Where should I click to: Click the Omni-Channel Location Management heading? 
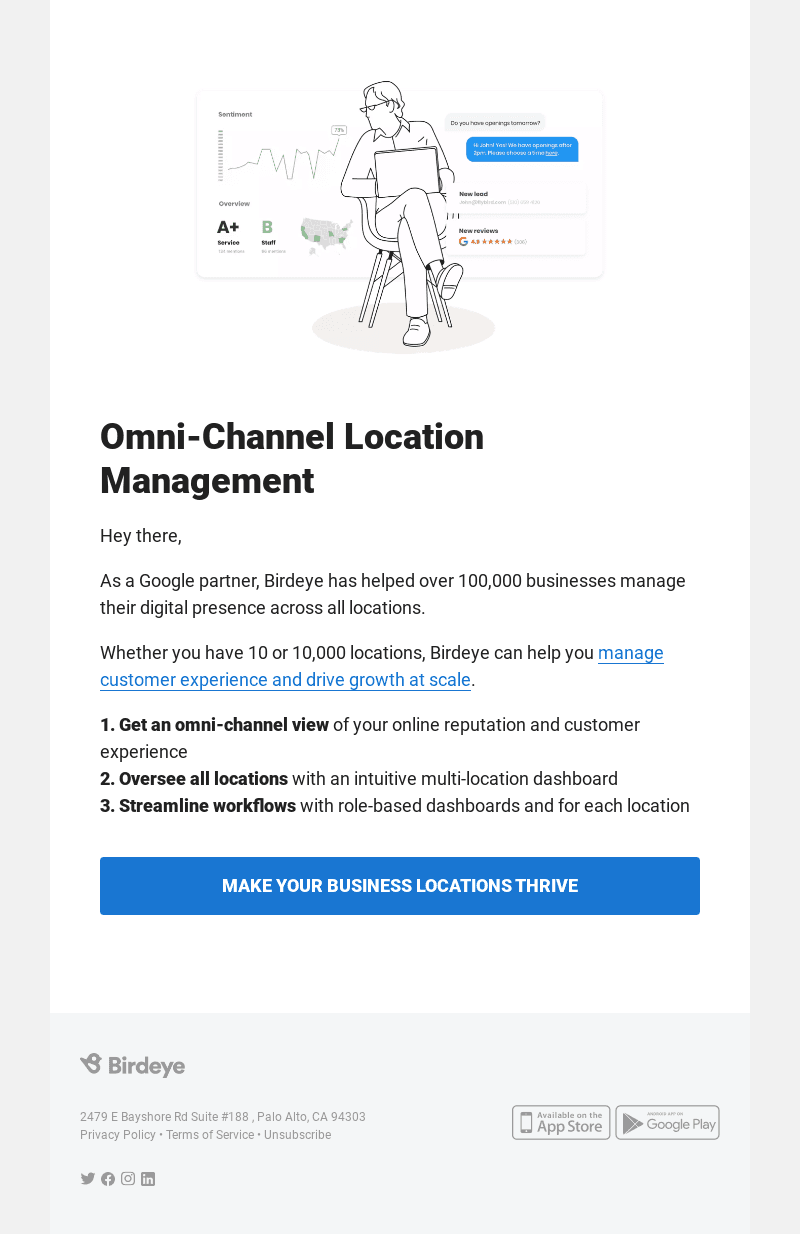tap(292, 459)
